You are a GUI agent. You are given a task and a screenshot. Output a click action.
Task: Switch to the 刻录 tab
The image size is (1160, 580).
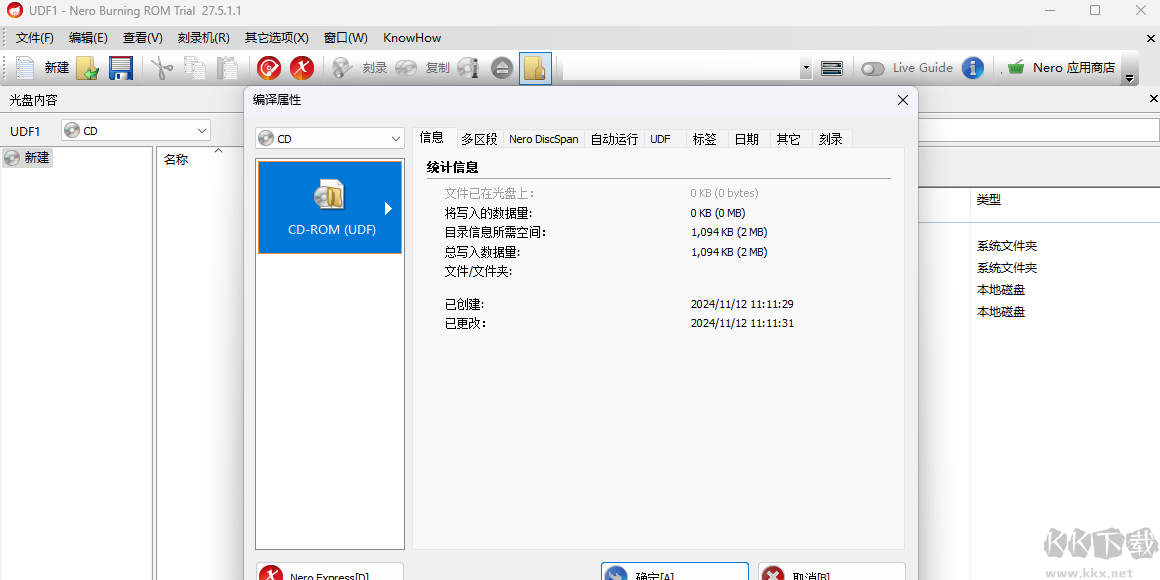point(831,139)
